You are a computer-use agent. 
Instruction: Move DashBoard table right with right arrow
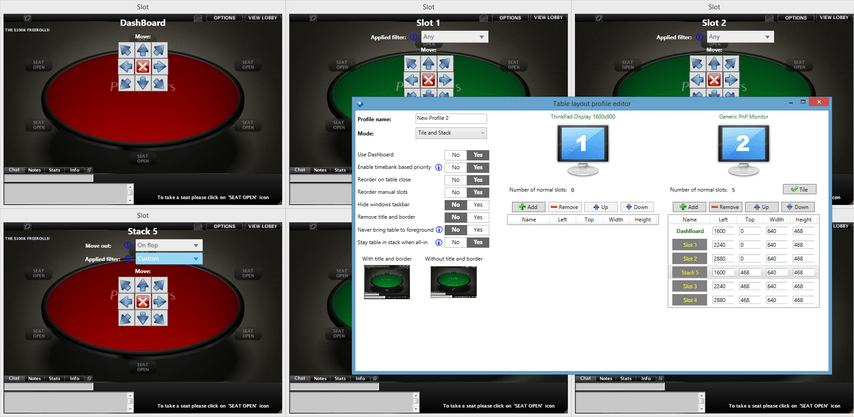pos(159,67)
